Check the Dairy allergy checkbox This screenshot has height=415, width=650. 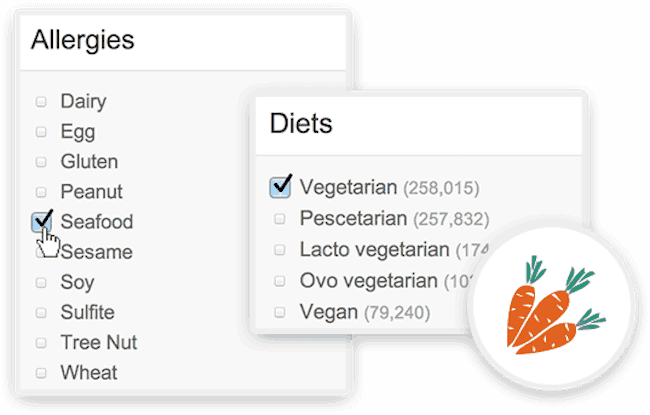tap(41, 101)
